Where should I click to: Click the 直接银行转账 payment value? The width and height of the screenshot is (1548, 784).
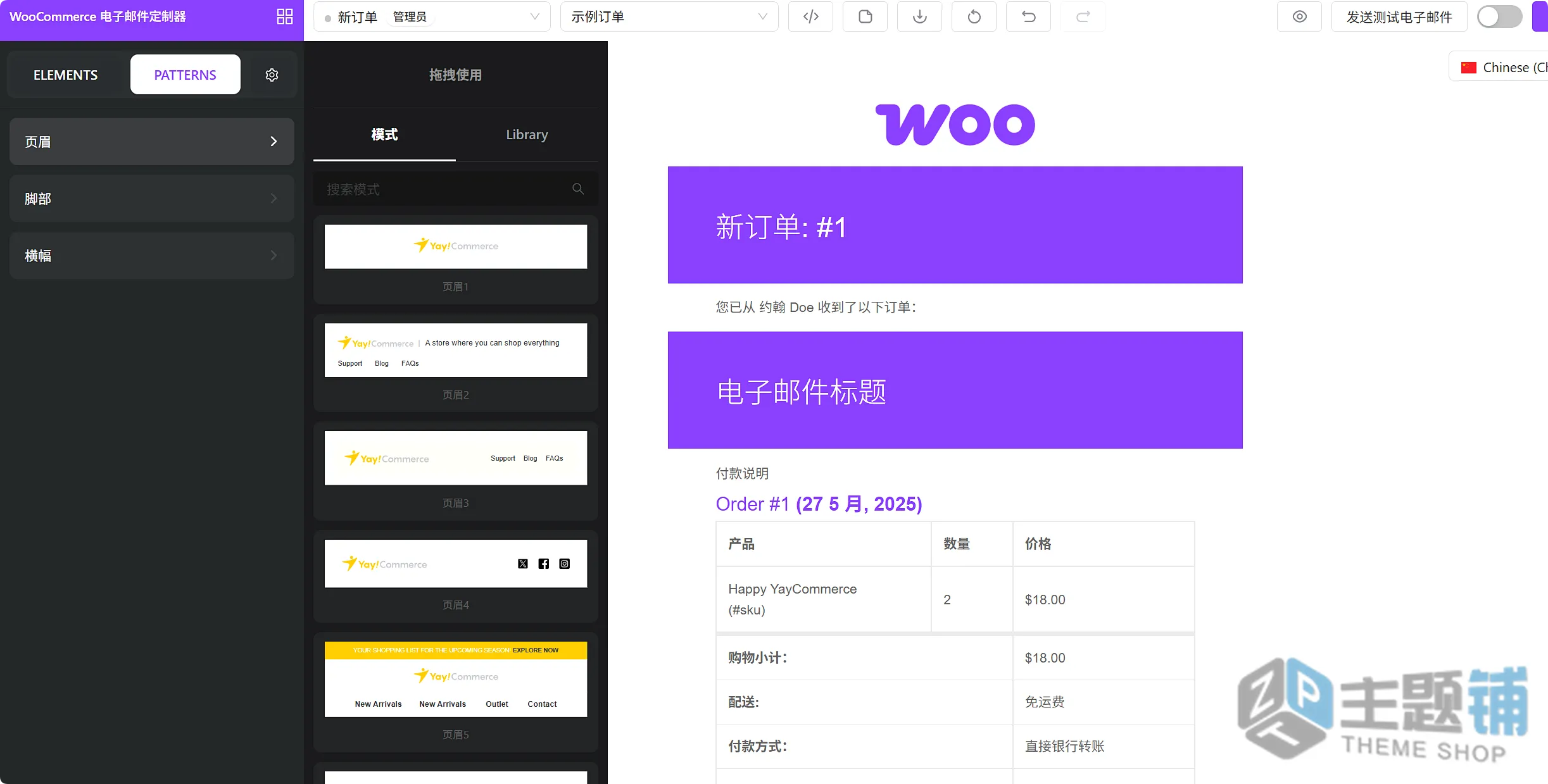(x=1064, y=747)
